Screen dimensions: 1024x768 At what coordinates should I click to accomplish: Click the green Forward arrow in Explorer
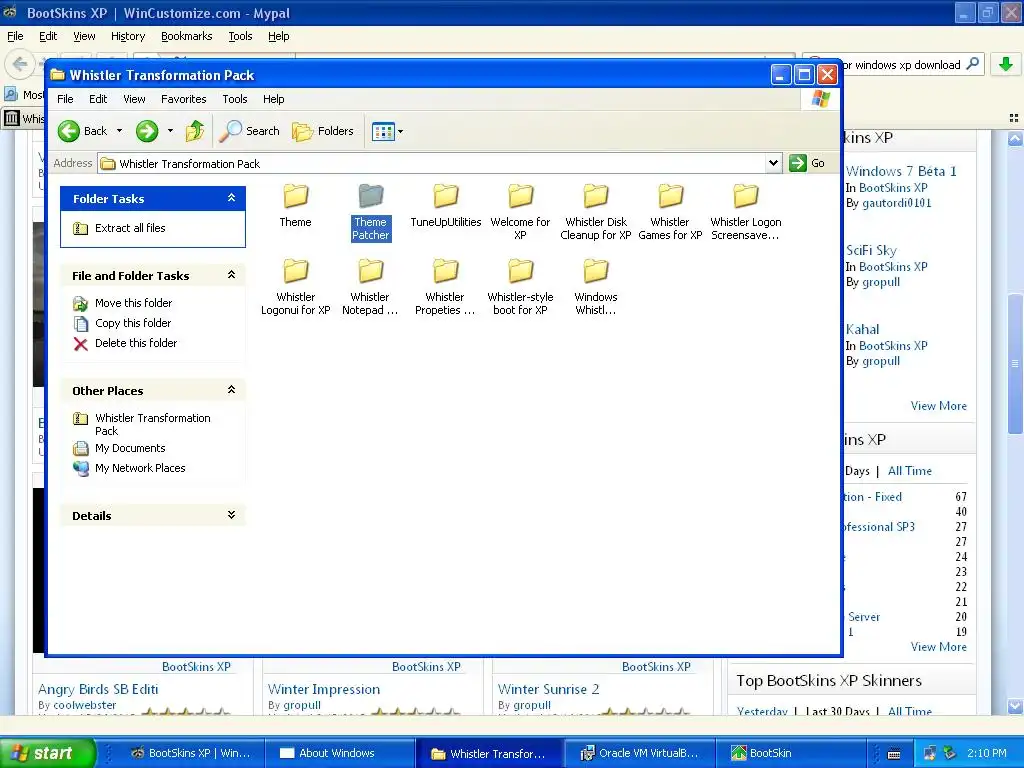(x=147, y=131)
